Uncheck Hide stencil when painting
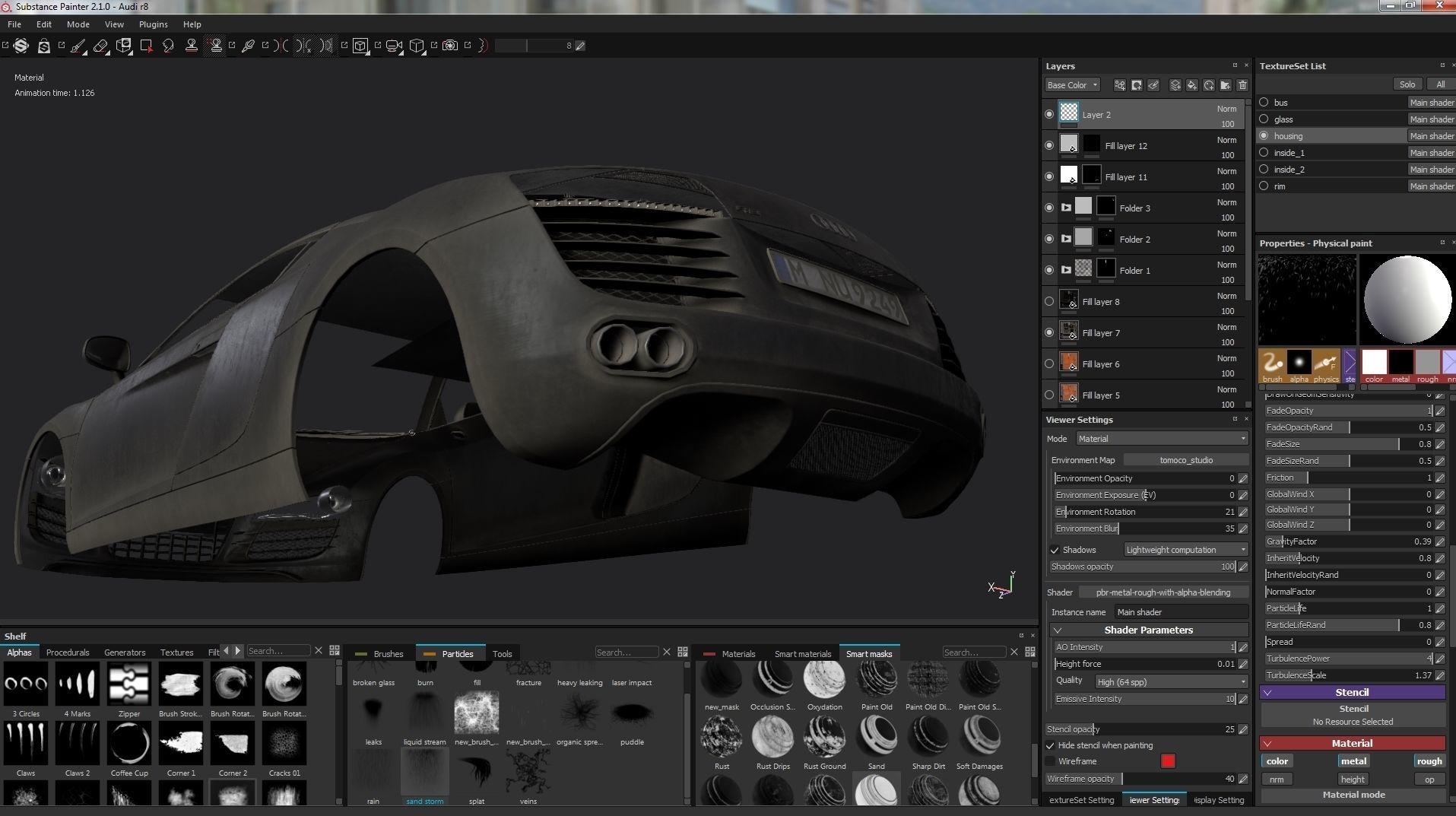The width and height of the screenshot is (1456, 816). point(1050,745)
